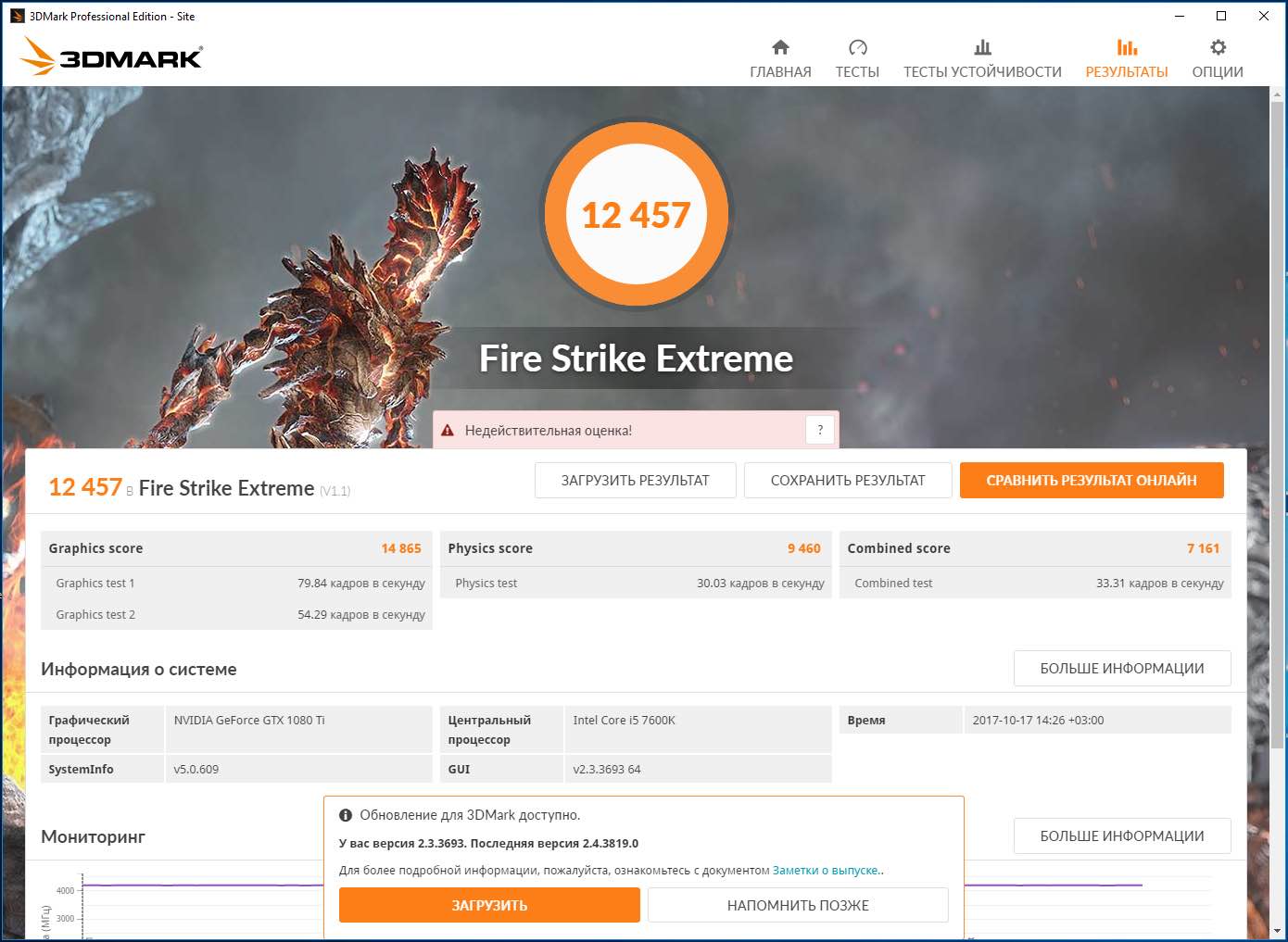This screenshot has width=1288, height=942.
Task: Click the Информация о системе heading
Action: point(139,669)
